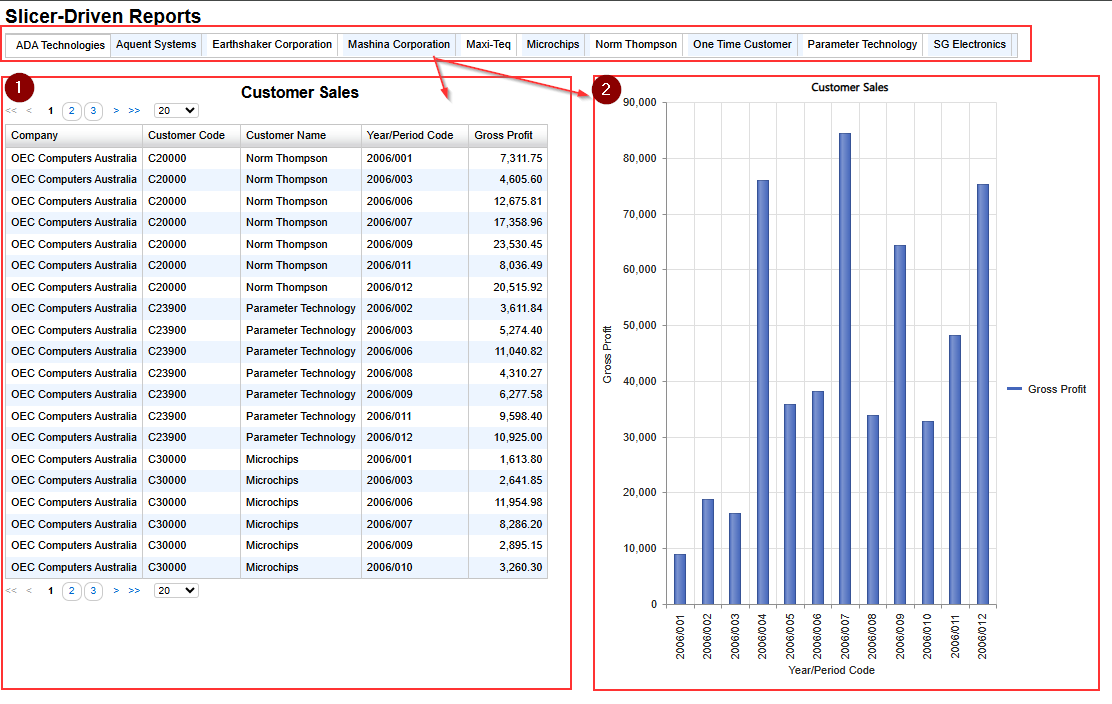The width and height of the screenshot is (1112, 704).
Task: Sort by Customer Name column header
Action: [301, 135]
